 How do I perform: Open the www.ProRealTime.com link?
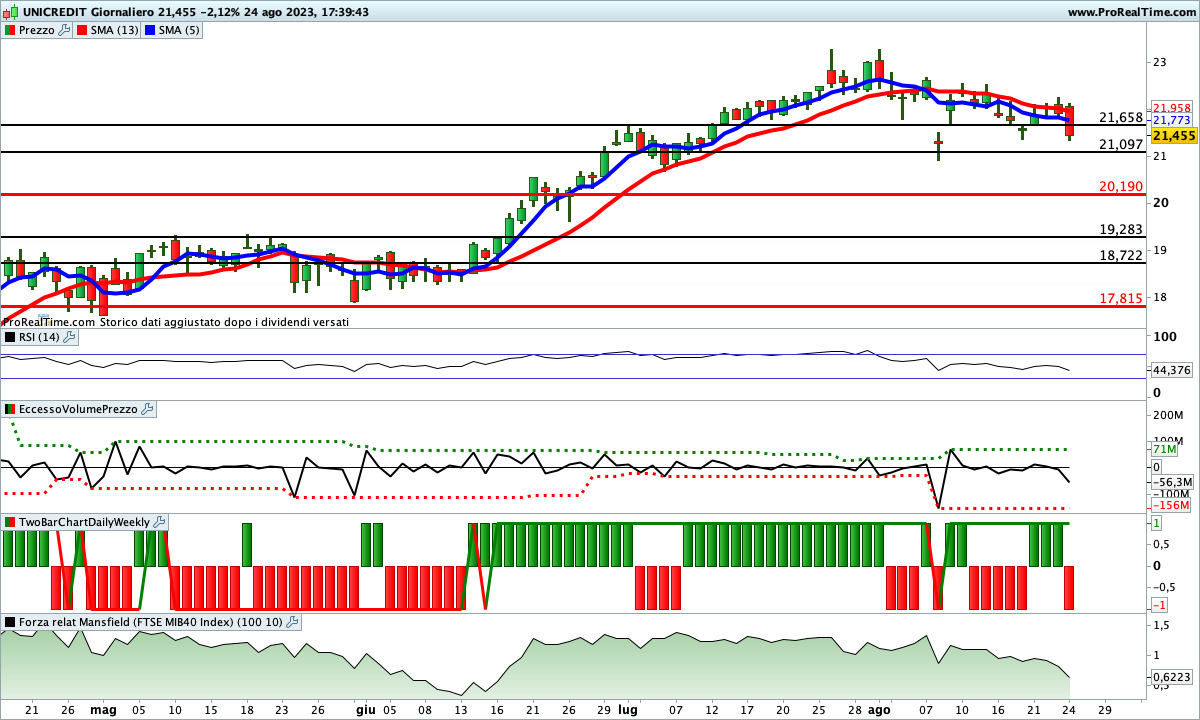tap(1130, 12)
